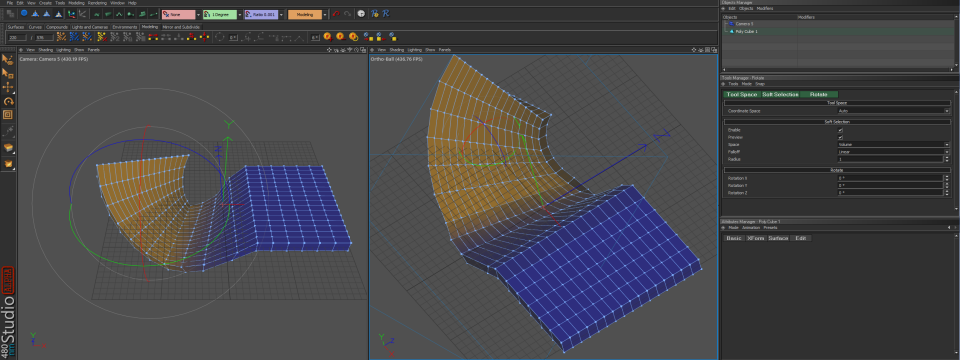Open the Space Volume dropdown
Image resolution: width=960 pixels, height=360 pixels.
pyautogui.click(x=893, y=144)
